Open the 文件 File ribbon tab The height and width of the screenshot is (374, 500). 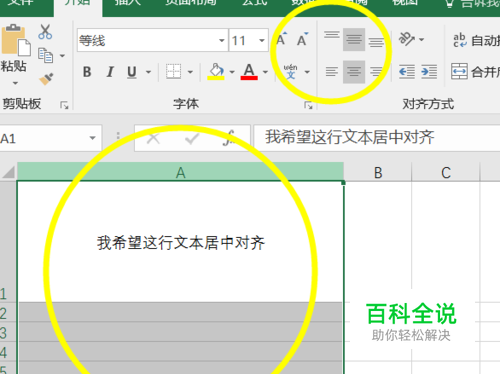21,3
